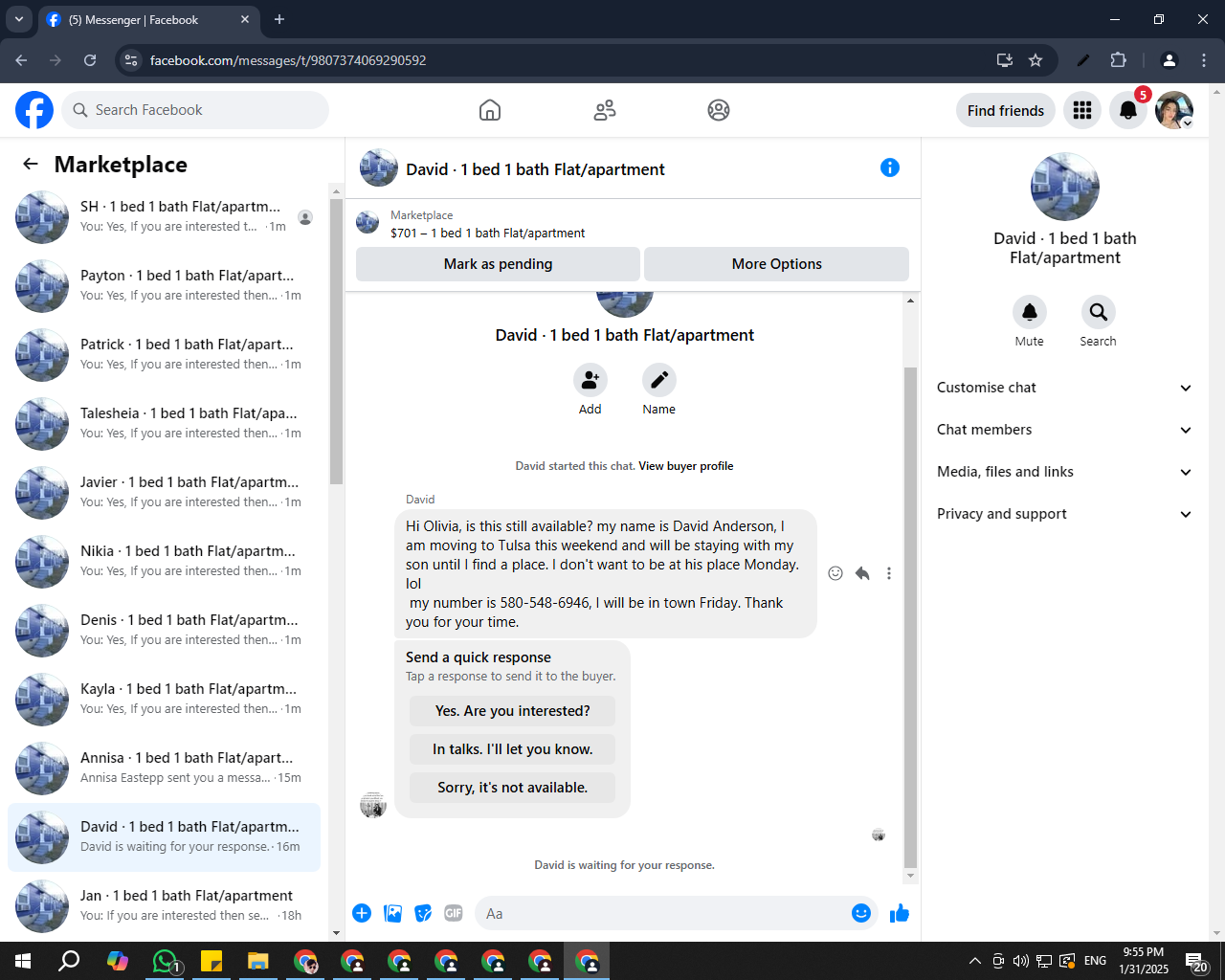The width and height of the screenshot is (1225, 980).
Task: Open the Chrome tab search dropdown arrow
Action: (18, 19)
